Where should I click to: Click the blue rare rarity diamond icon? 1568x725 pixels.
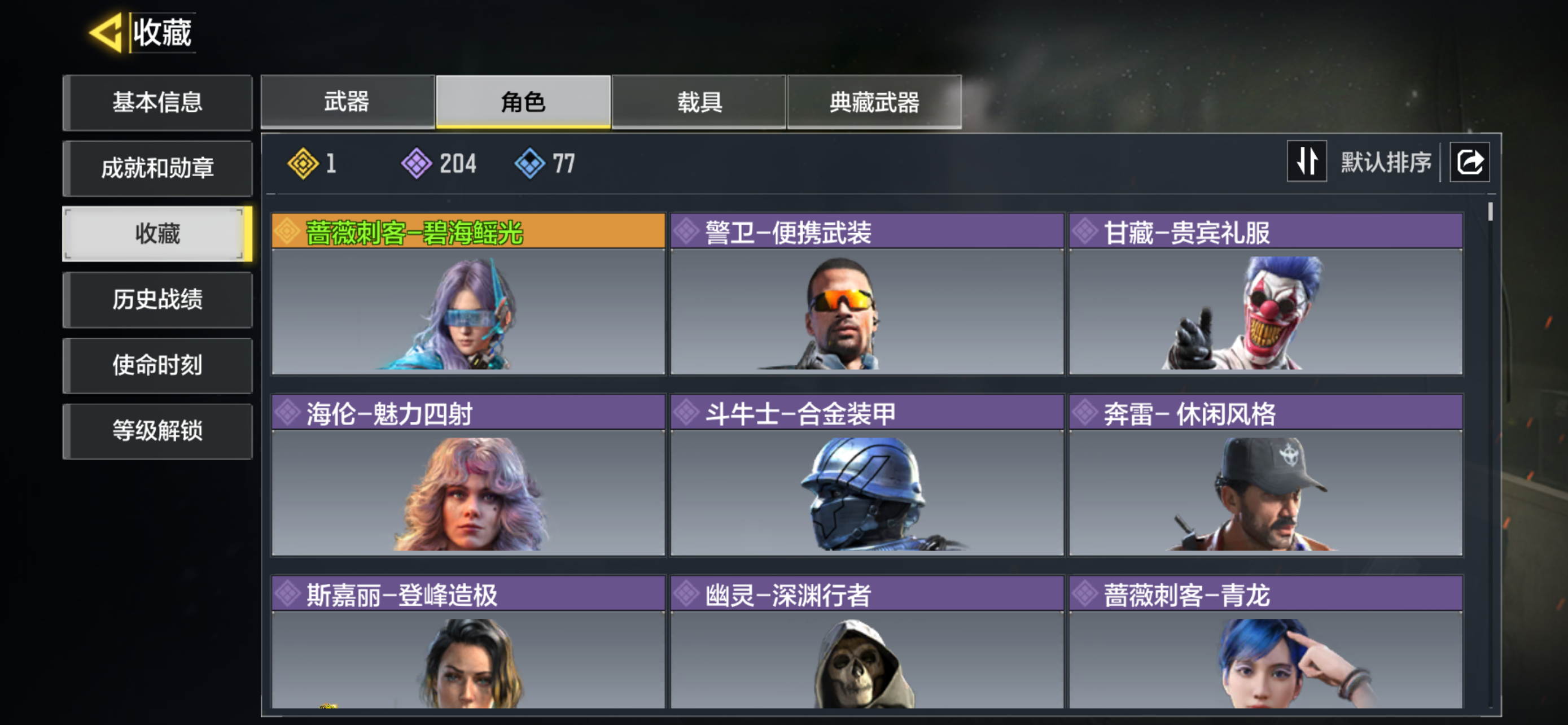[x=529, y=164]
